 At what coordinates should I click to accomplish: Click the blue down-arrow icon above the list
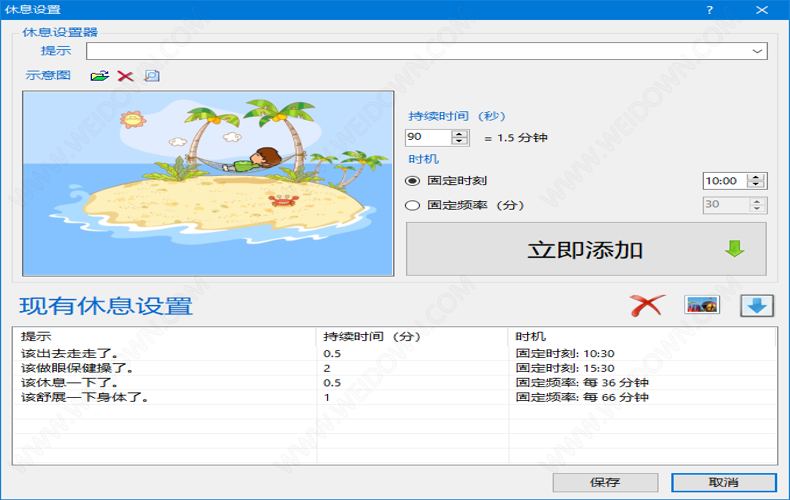pyautogui.click(x=757, y=305)
